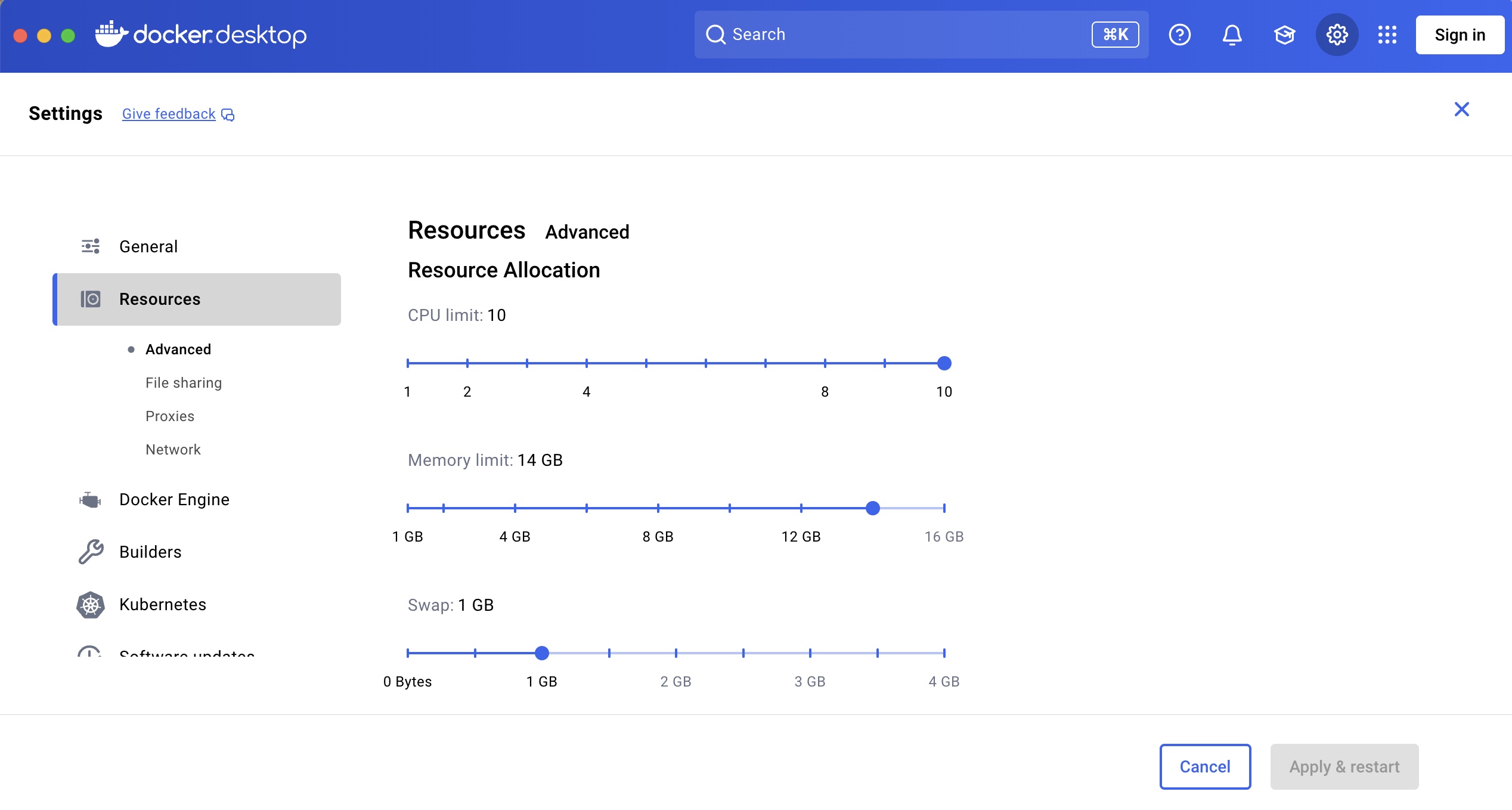Click the Give feedback link

(169, 114)
